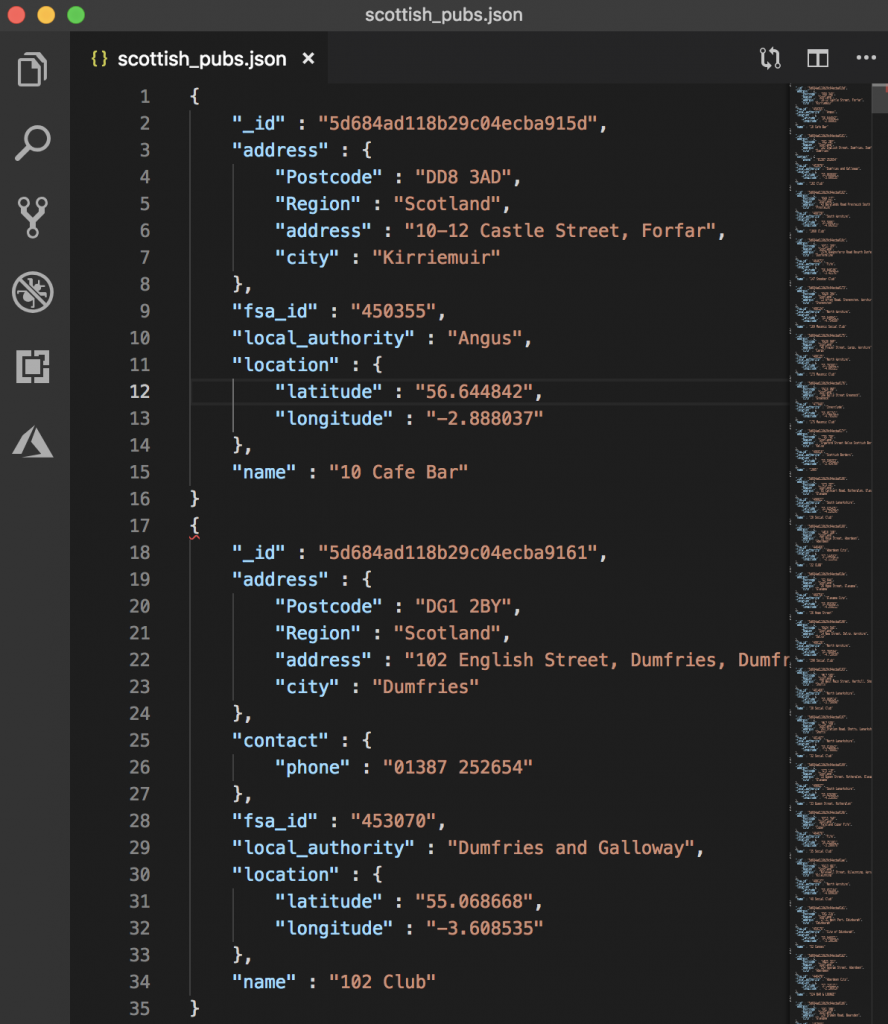The image size is (888, 1024).
Task: Click the "location" key on line 11
Action: coord(285,364)
